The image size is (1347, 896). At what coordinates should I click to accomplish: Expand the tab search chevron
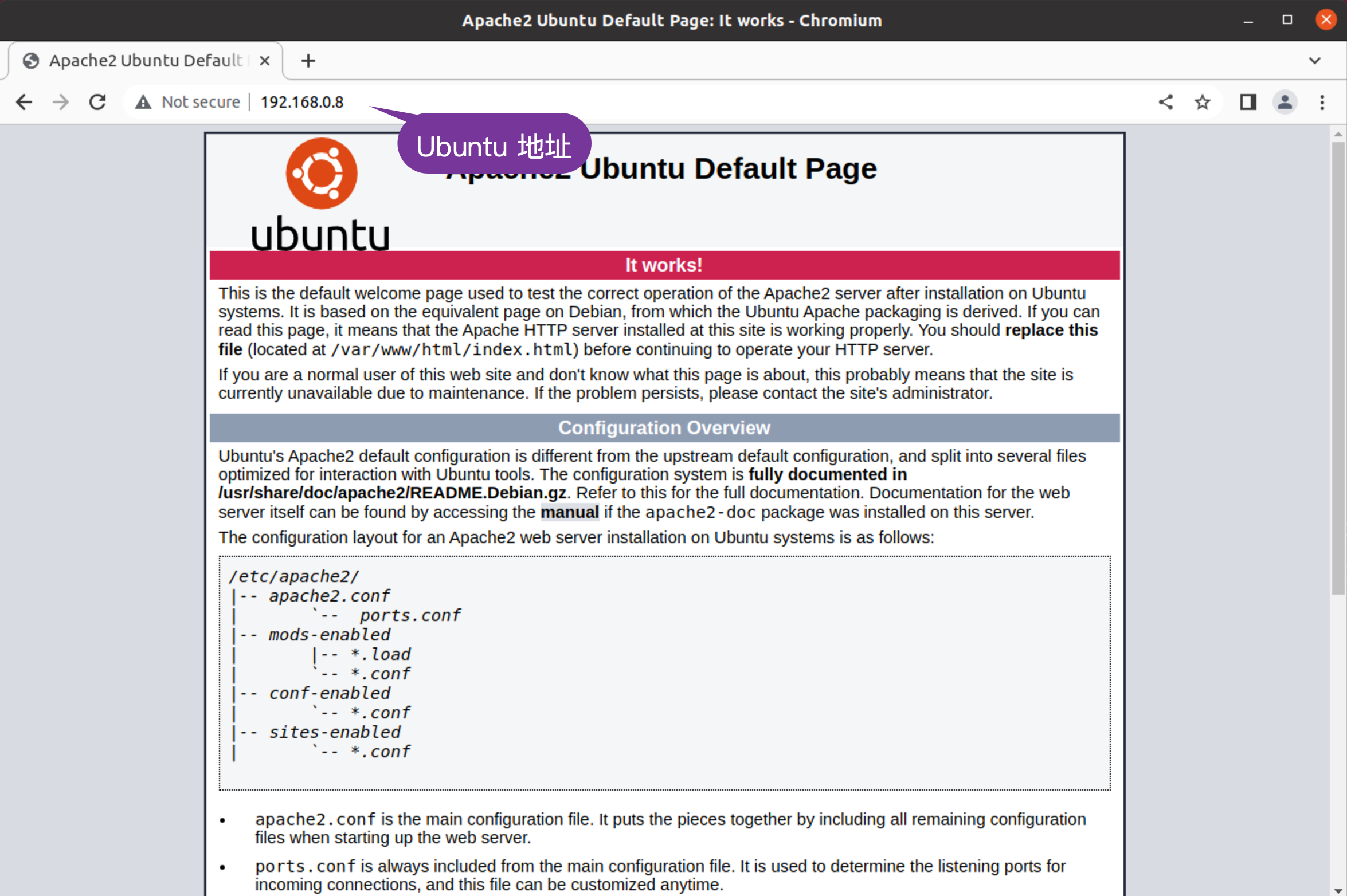tap(1315, 61)
